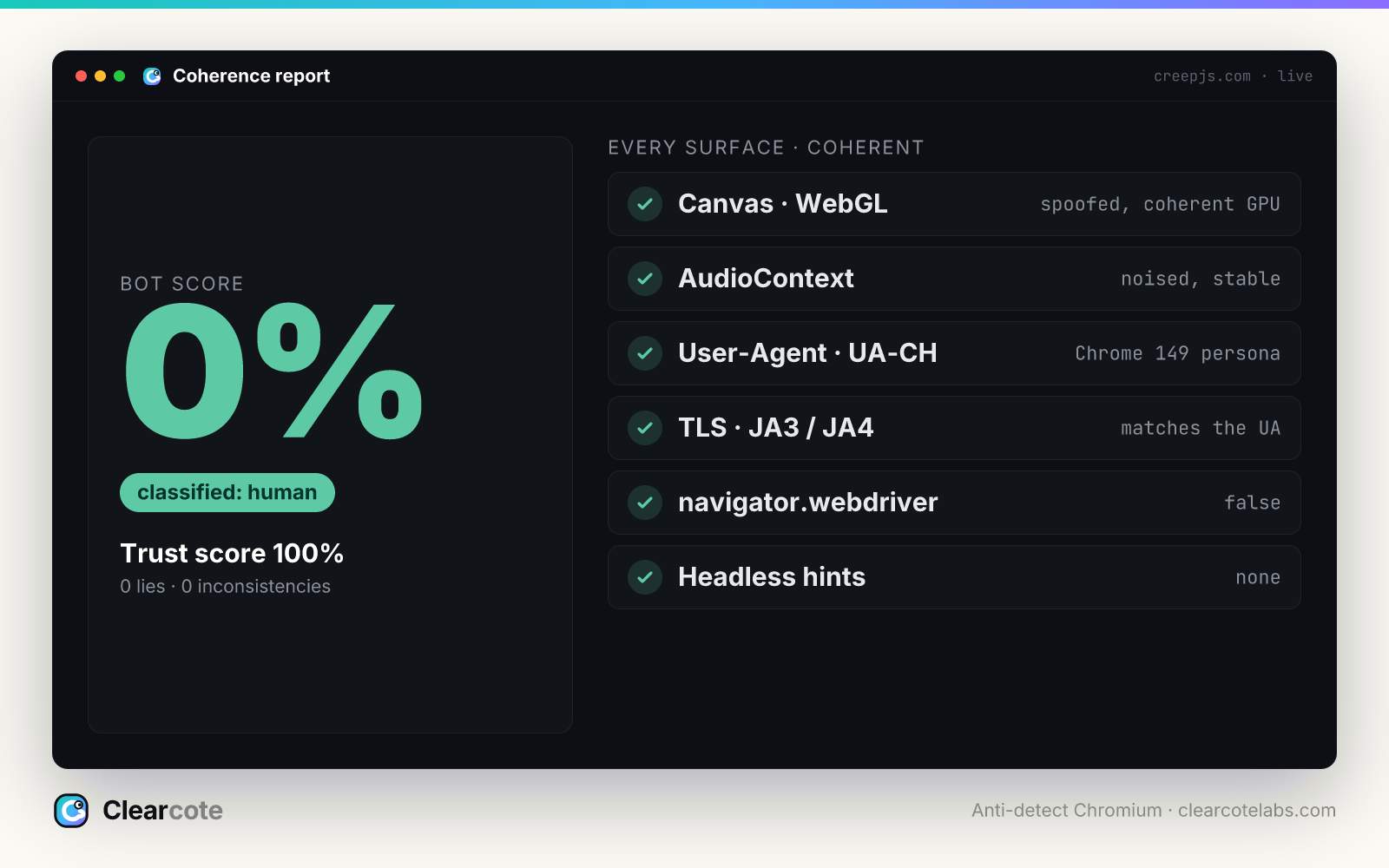
Task: Open the clearcotelabs.com link text
Action: 1257,810
